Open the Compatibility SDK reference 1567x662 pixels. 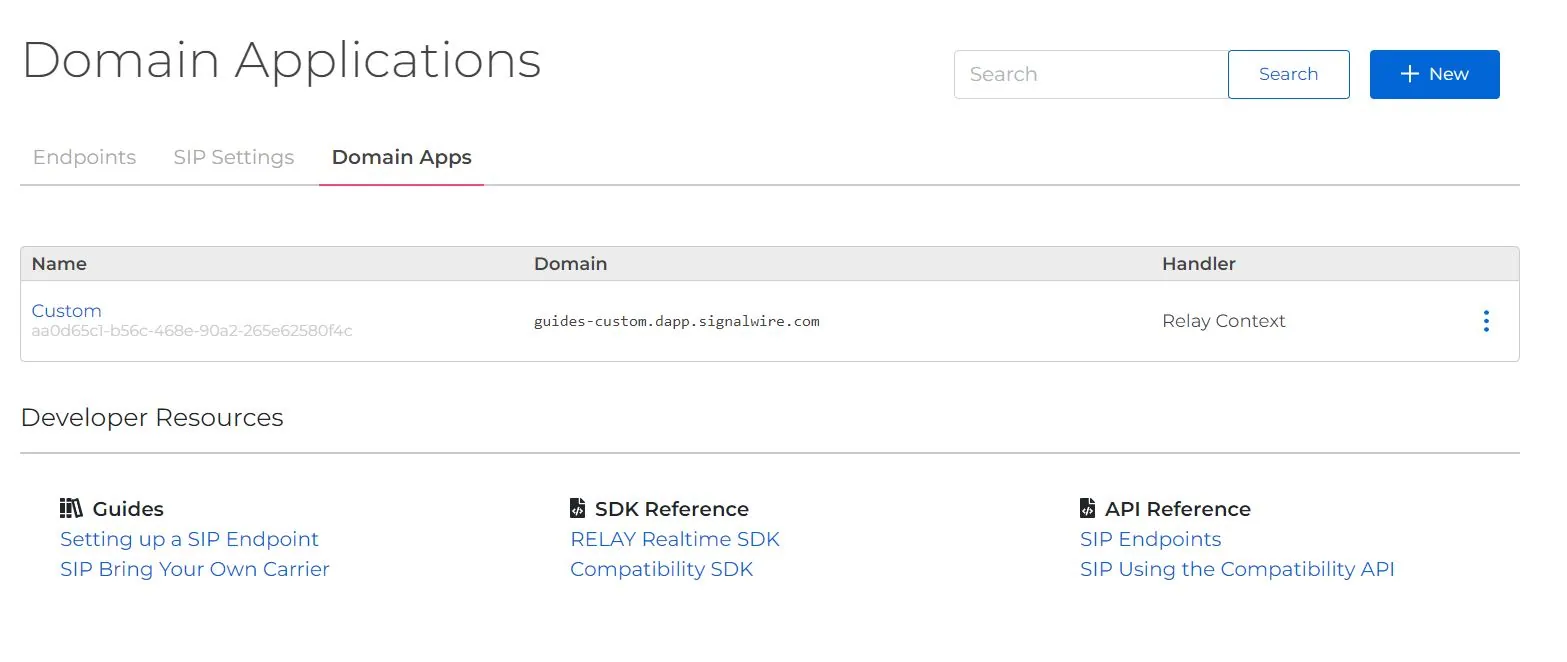click(661, 569)
